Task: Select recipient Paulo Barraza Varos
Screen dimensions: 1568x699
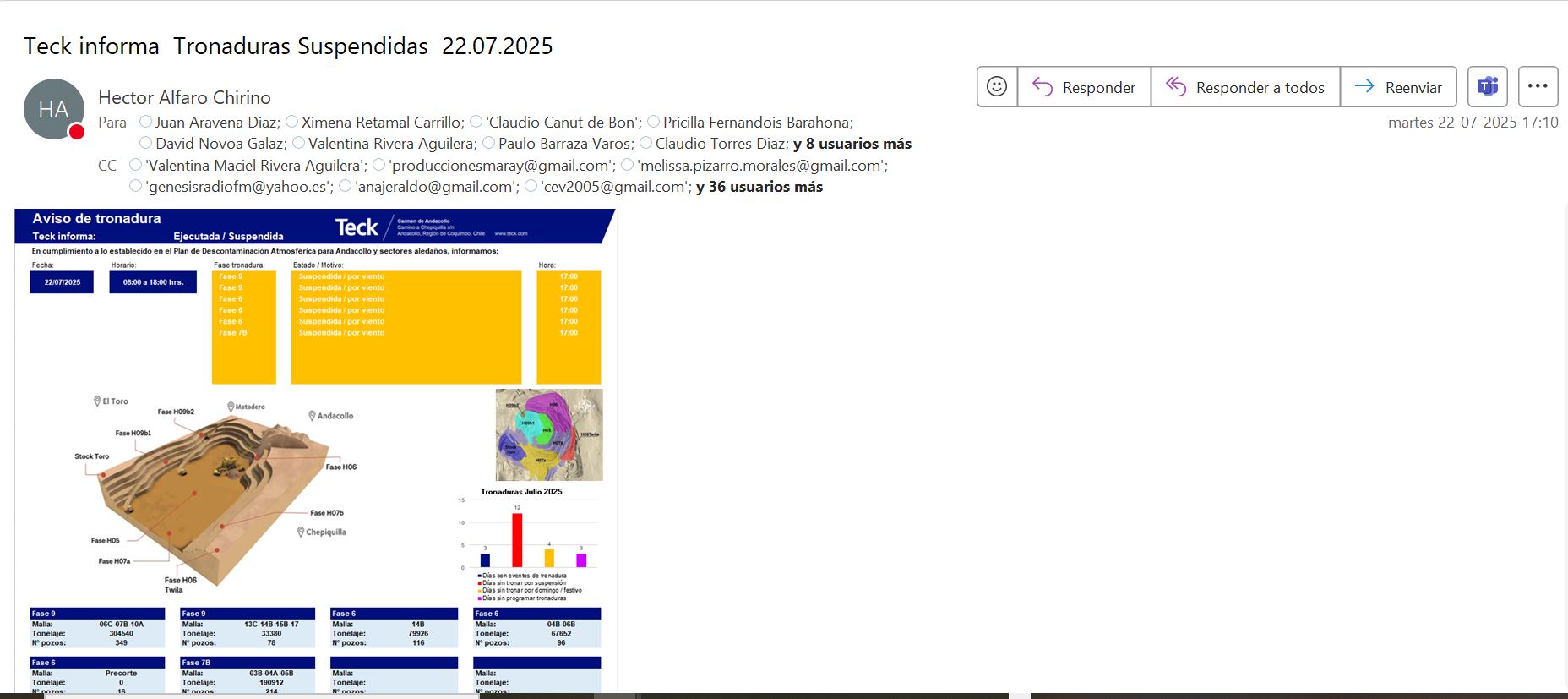Action: [565, 144]
